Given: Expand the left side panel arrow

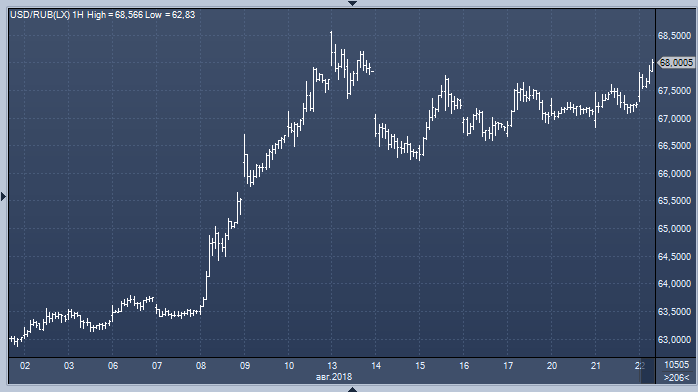Looking at the screenshot, I should click(x=3, y=196).
